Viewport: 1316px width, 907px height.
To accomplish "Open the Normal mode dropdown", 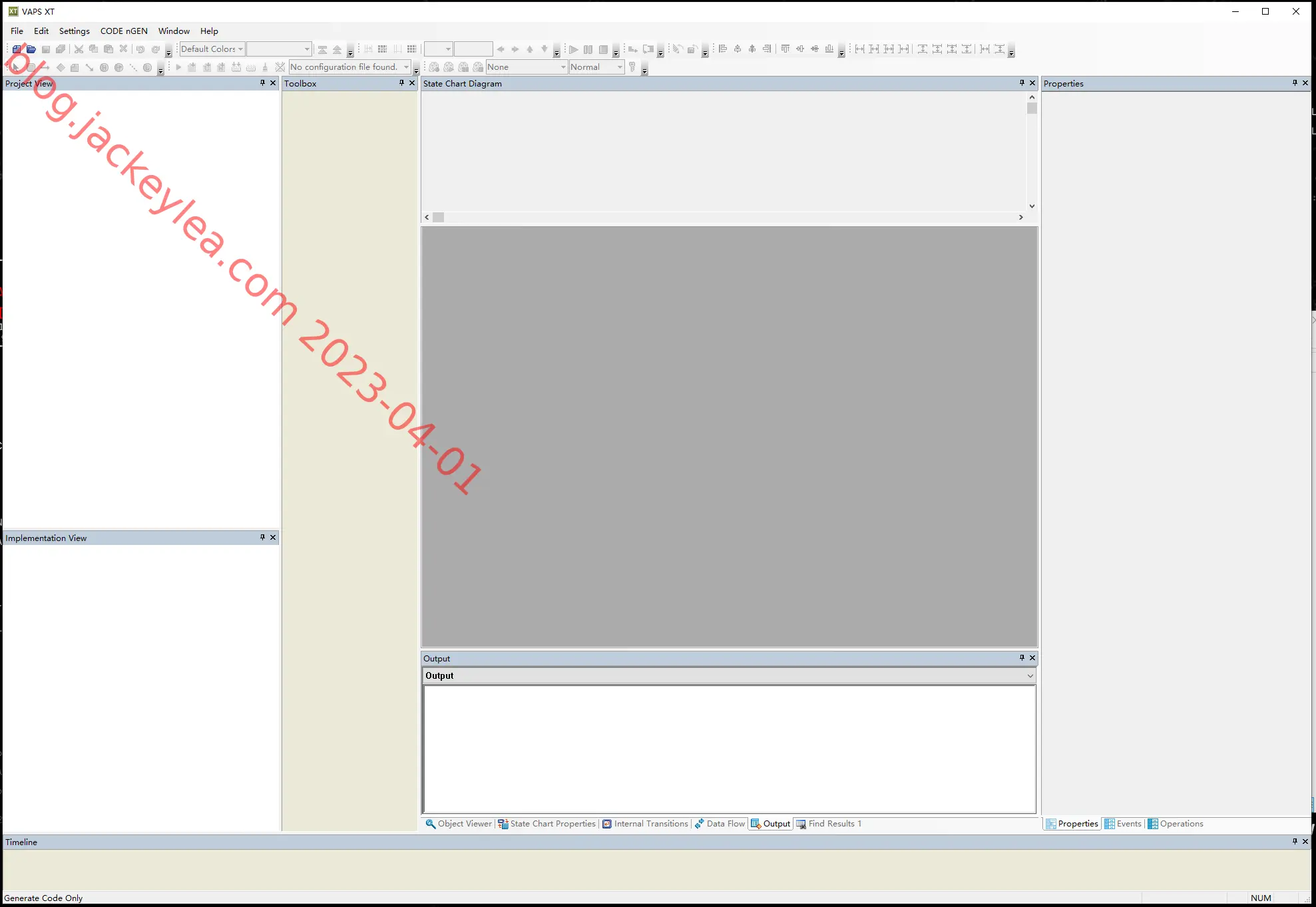I will 596,67.
